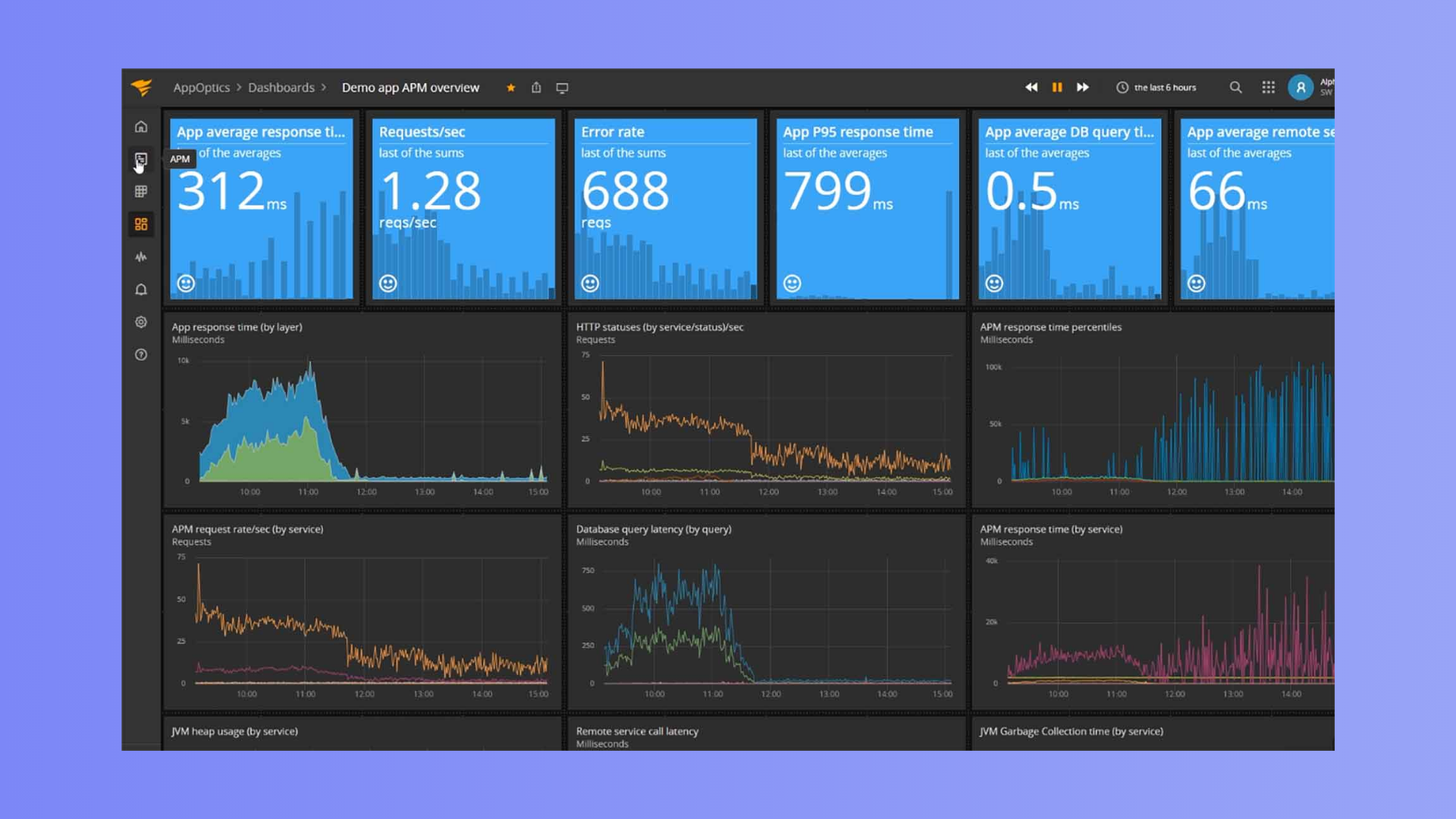
Task: Open the 'the last 6 hours' time picker
Action: (1156, 87)
